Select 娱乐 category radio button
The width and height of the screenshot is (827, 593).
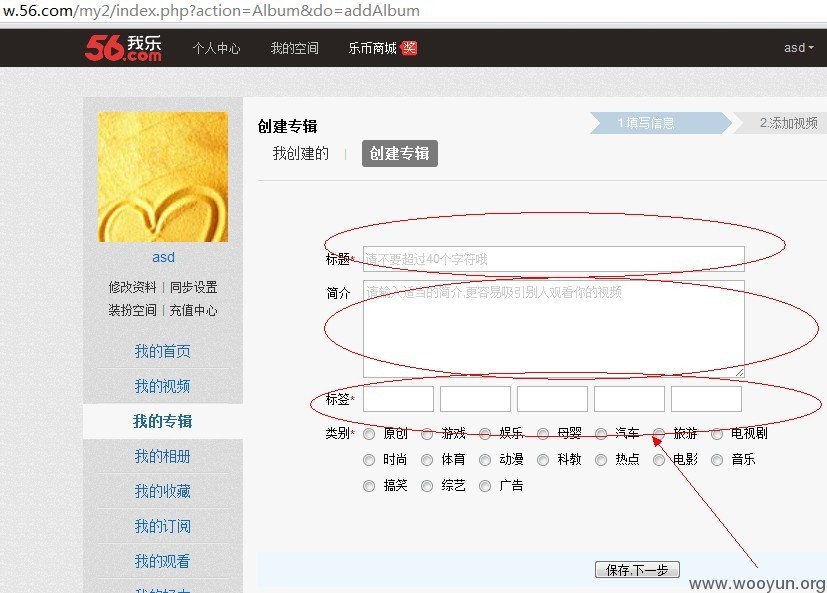[x=485, y=434]
